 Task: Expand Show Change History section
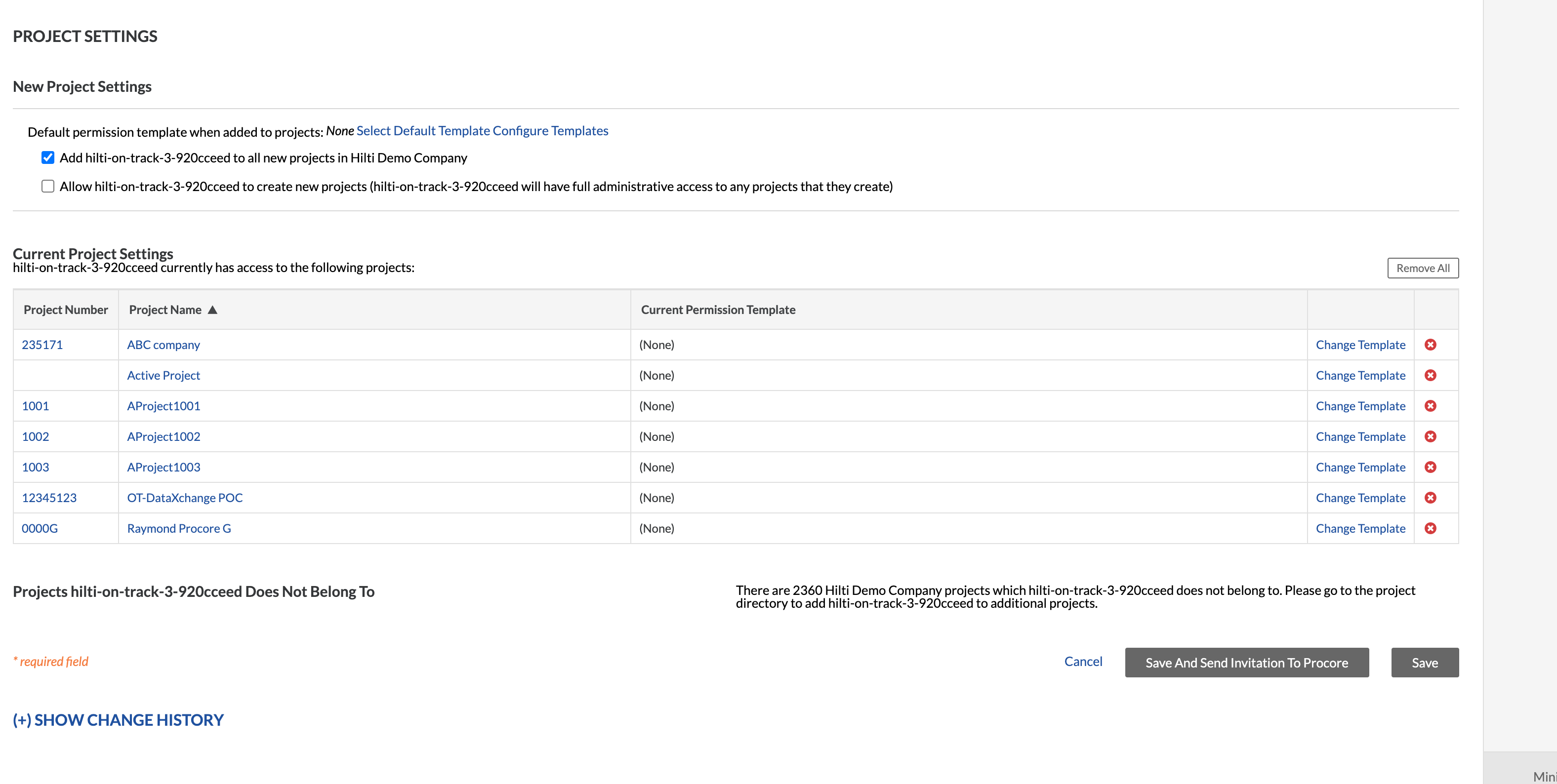pos(118,720)
